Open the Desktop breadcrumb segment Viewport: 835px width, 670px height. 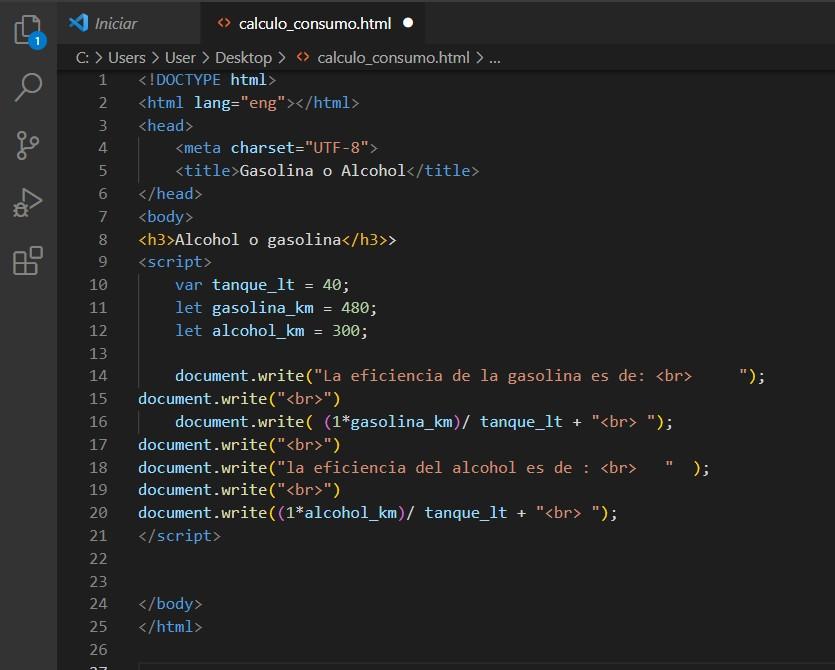coord(243,58)
